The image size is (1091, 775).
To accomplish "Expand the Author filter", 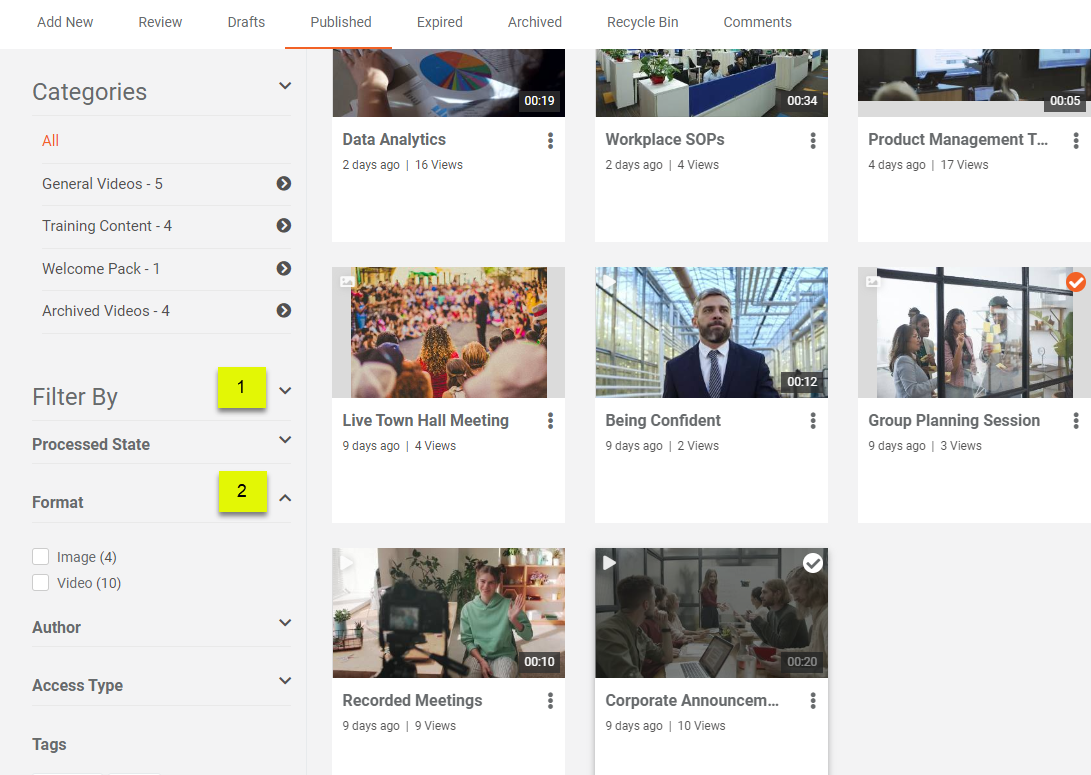I will click(285, 623).
